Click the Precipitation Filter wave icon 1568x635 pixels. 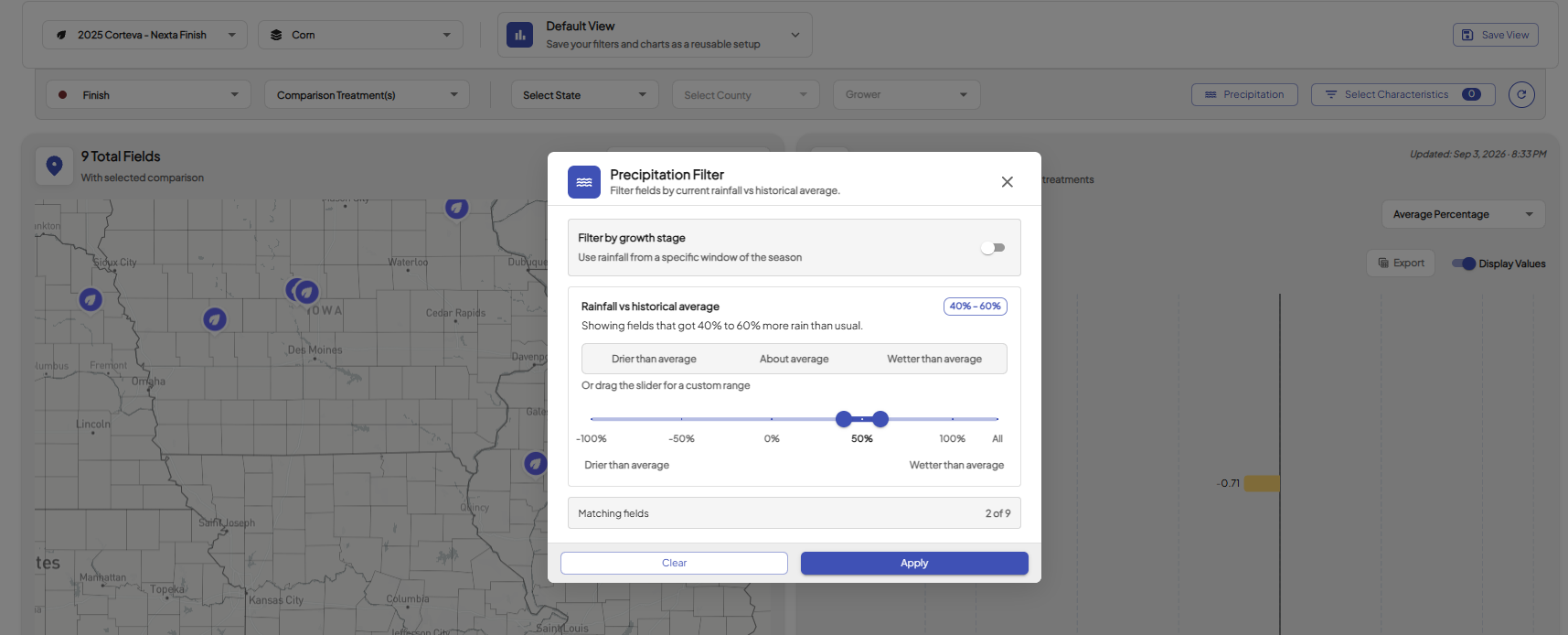584,182
